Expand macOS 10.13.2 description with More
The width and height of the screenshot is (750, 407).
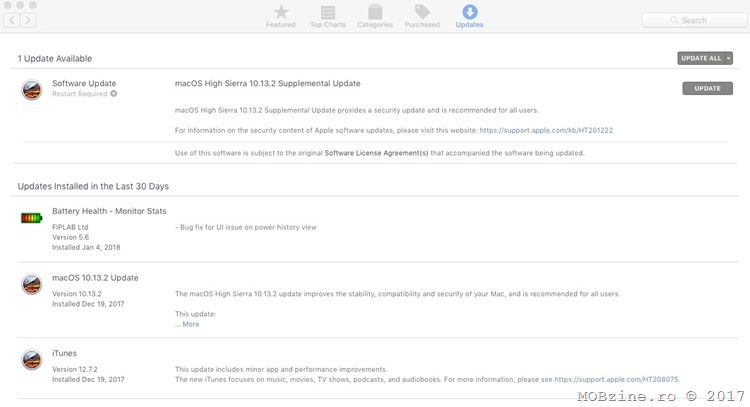coord(189,324)
